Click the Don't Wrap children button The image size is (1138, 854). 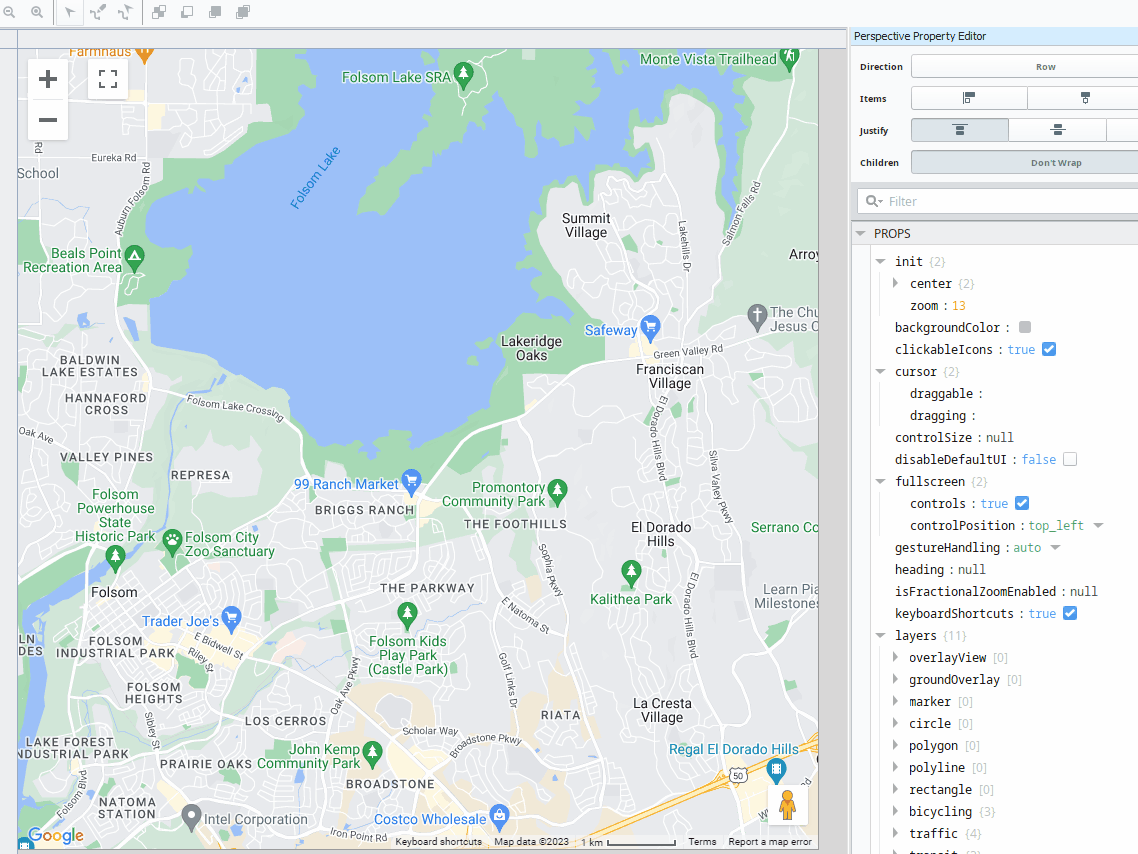(x=1025, y=163)
